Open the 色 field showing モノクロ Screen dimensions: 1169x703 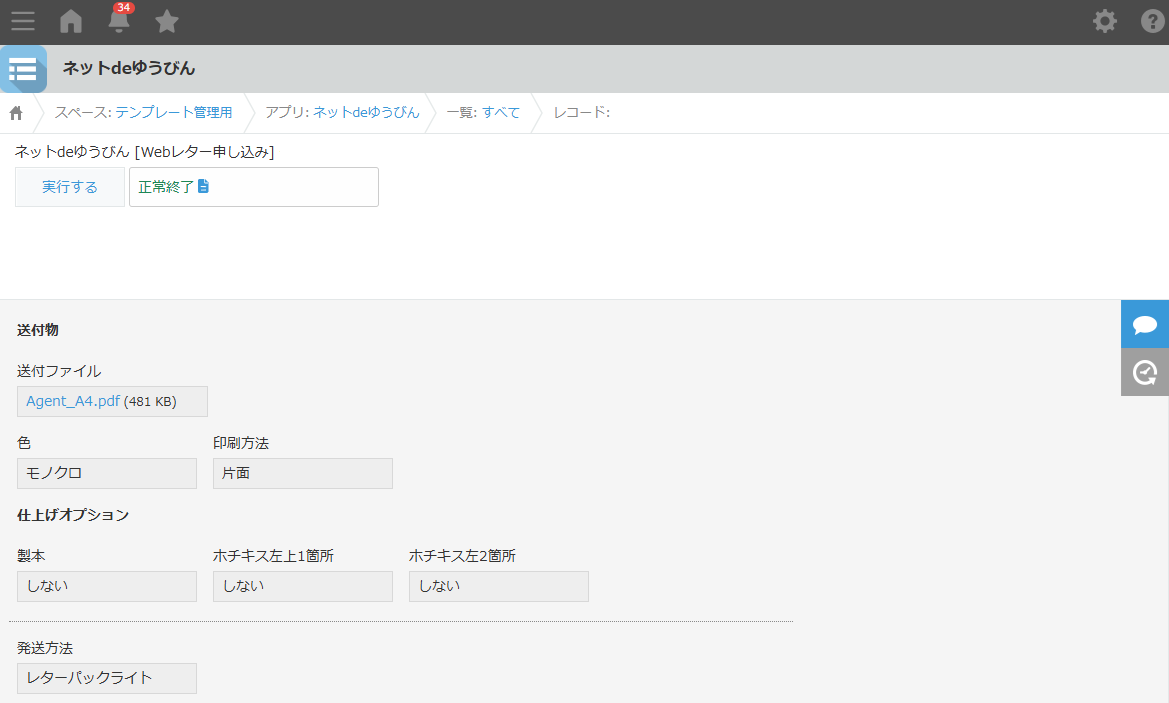106,473
